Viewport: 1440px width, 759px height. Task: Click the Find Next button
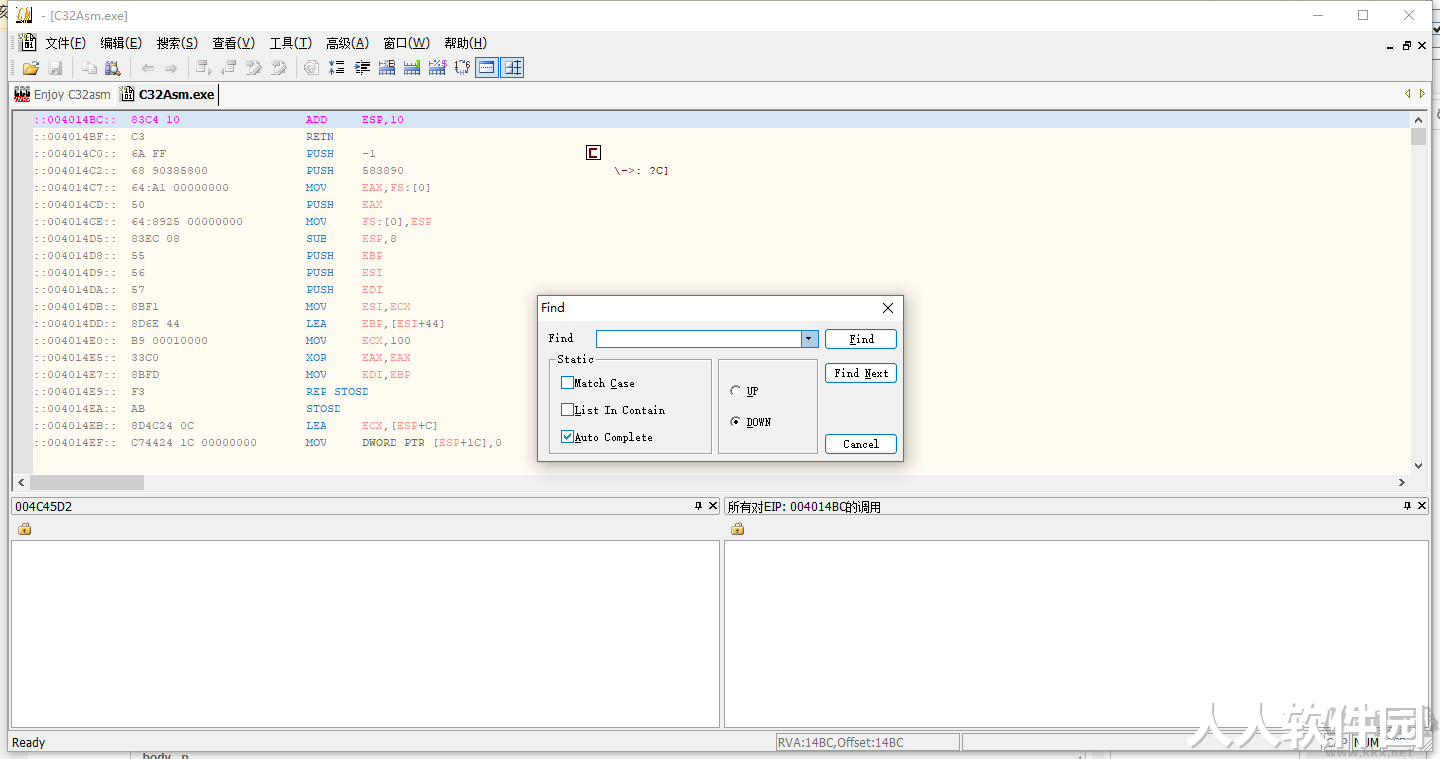tap(861, 373)
